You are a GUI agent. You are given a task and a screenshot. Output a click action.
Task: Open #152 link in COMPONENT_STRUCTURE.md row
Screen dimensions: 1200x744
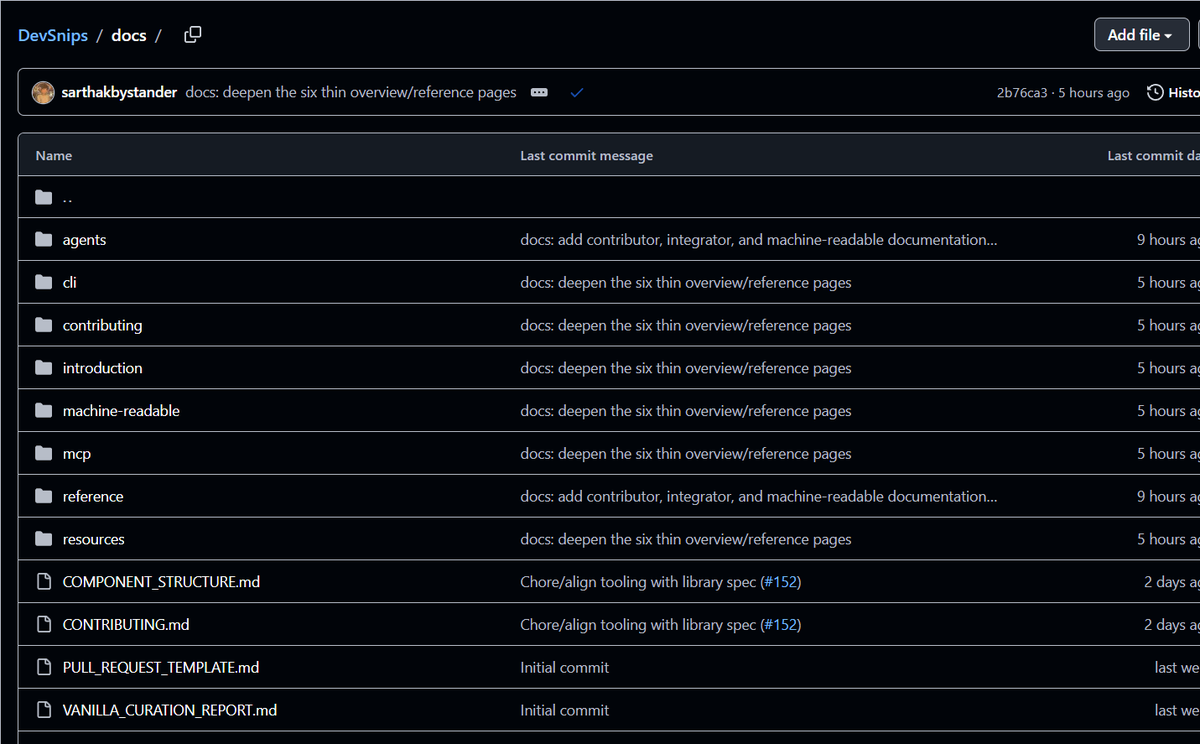pyautogui.click(x=781, y=582)
